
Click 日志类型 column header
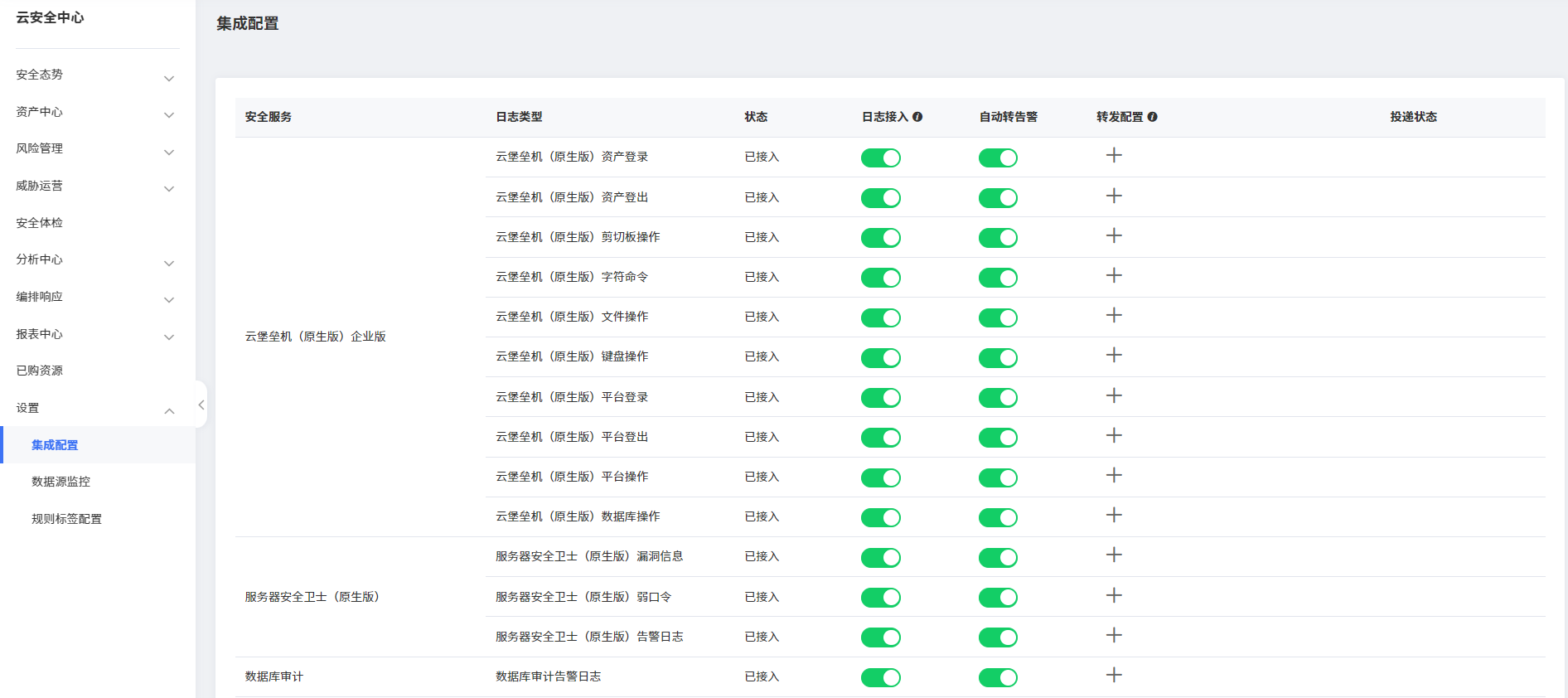click(519, 117)
